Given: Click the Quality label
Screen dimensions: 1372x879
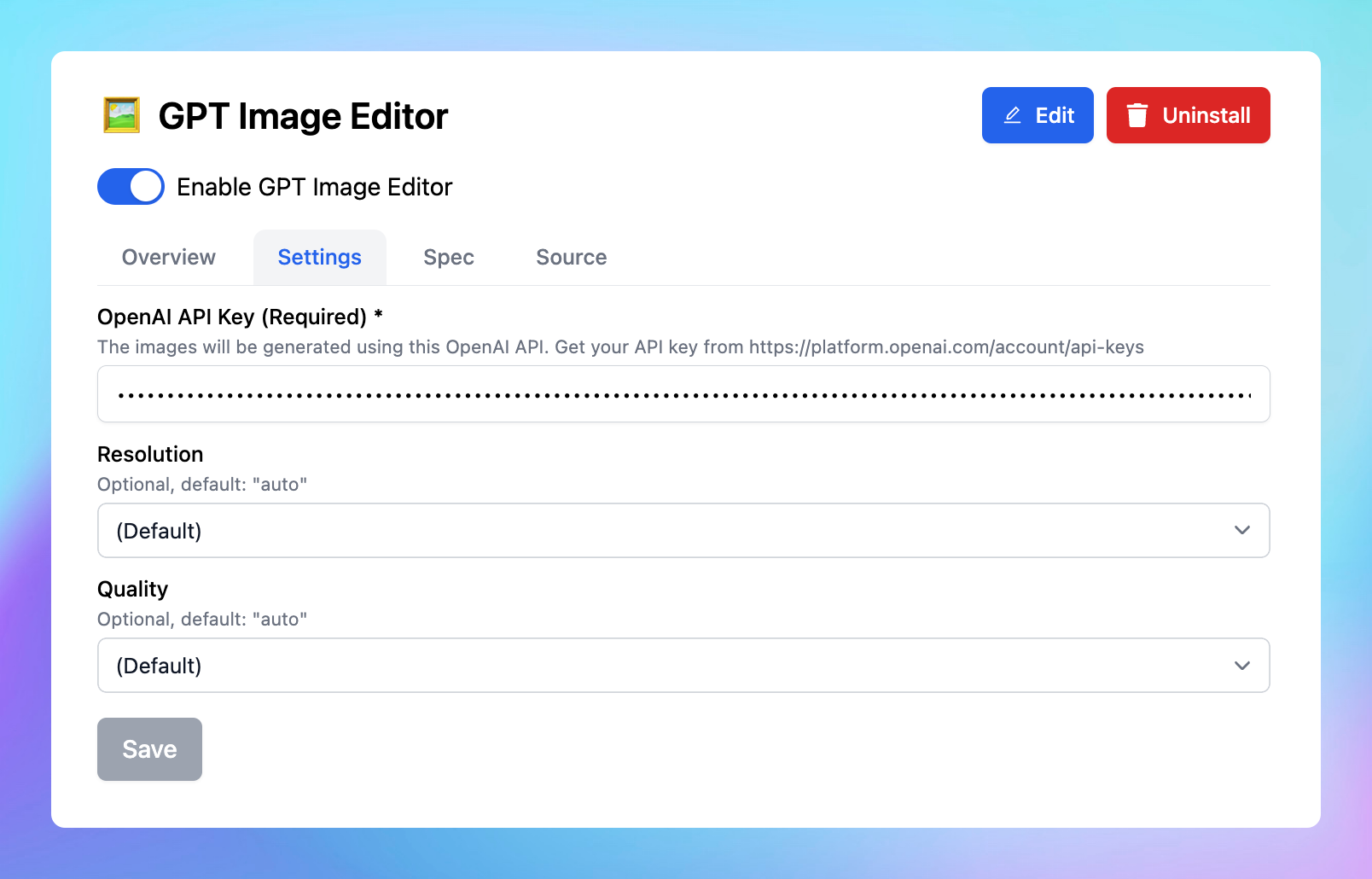Looking at the screenshot, I should click(132, 590).
